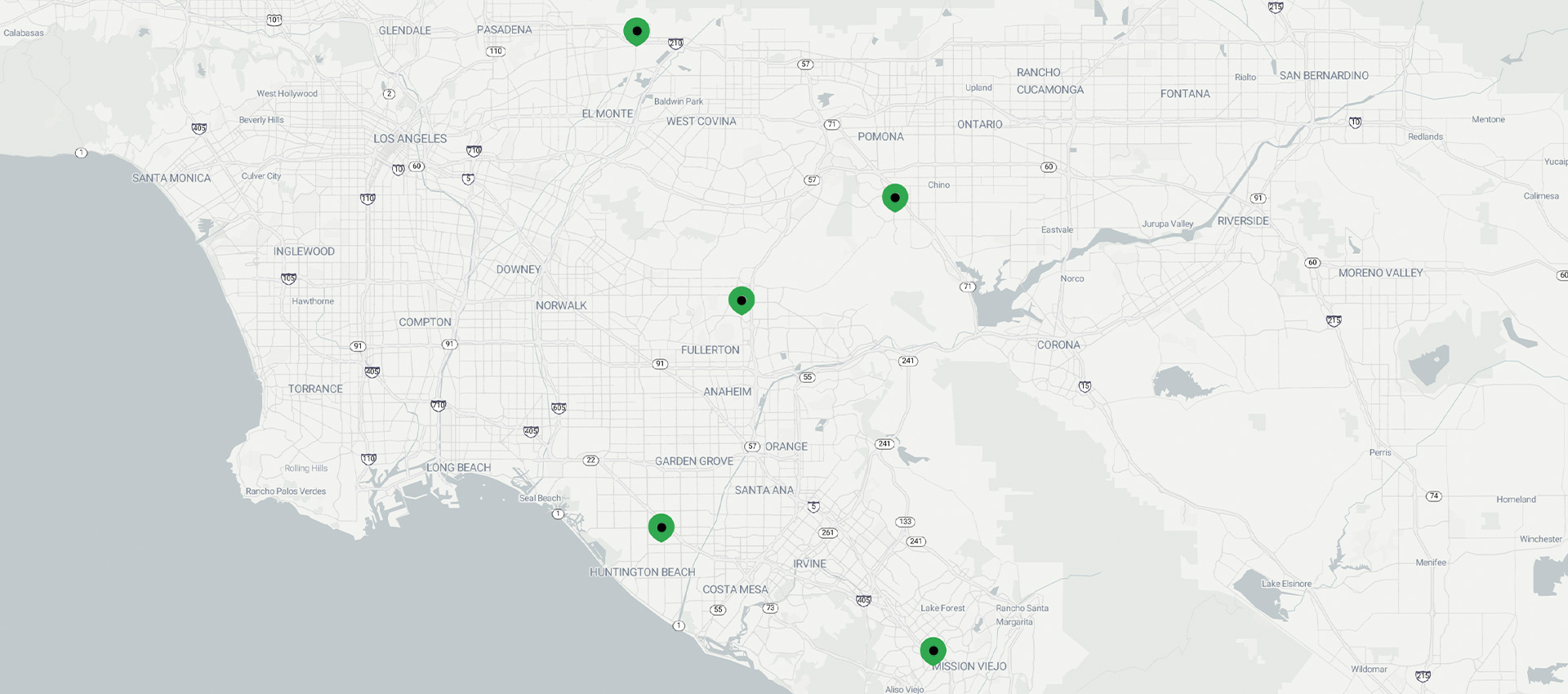The width and height of the screenshot is (1568, 694).
Task: Click the Route 74 shield near Perris
Action: tap(1434, 496)
